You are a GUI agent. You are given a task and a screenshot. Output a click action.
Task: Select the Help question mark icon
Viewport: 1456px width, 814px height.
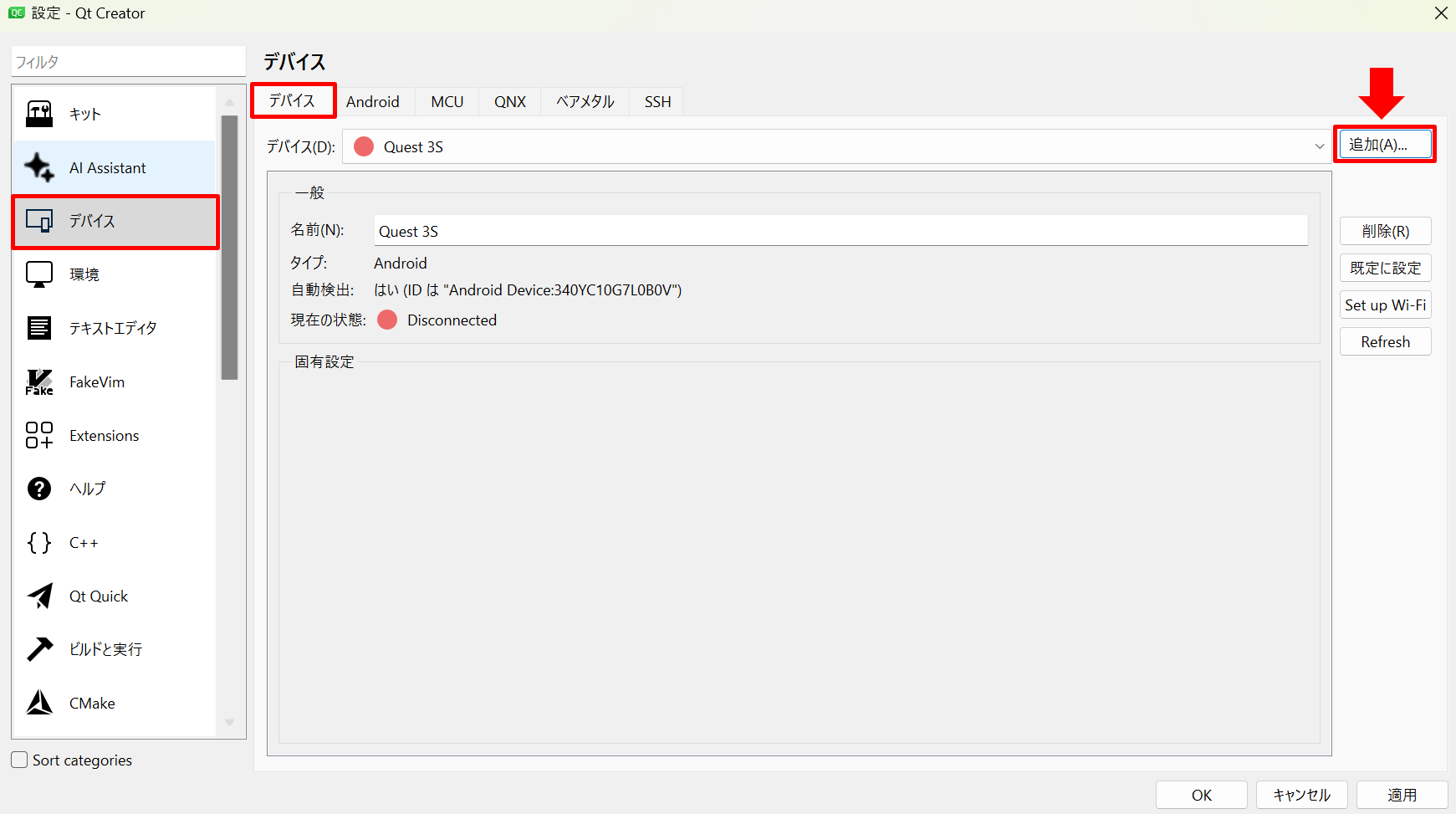[39, 489]
